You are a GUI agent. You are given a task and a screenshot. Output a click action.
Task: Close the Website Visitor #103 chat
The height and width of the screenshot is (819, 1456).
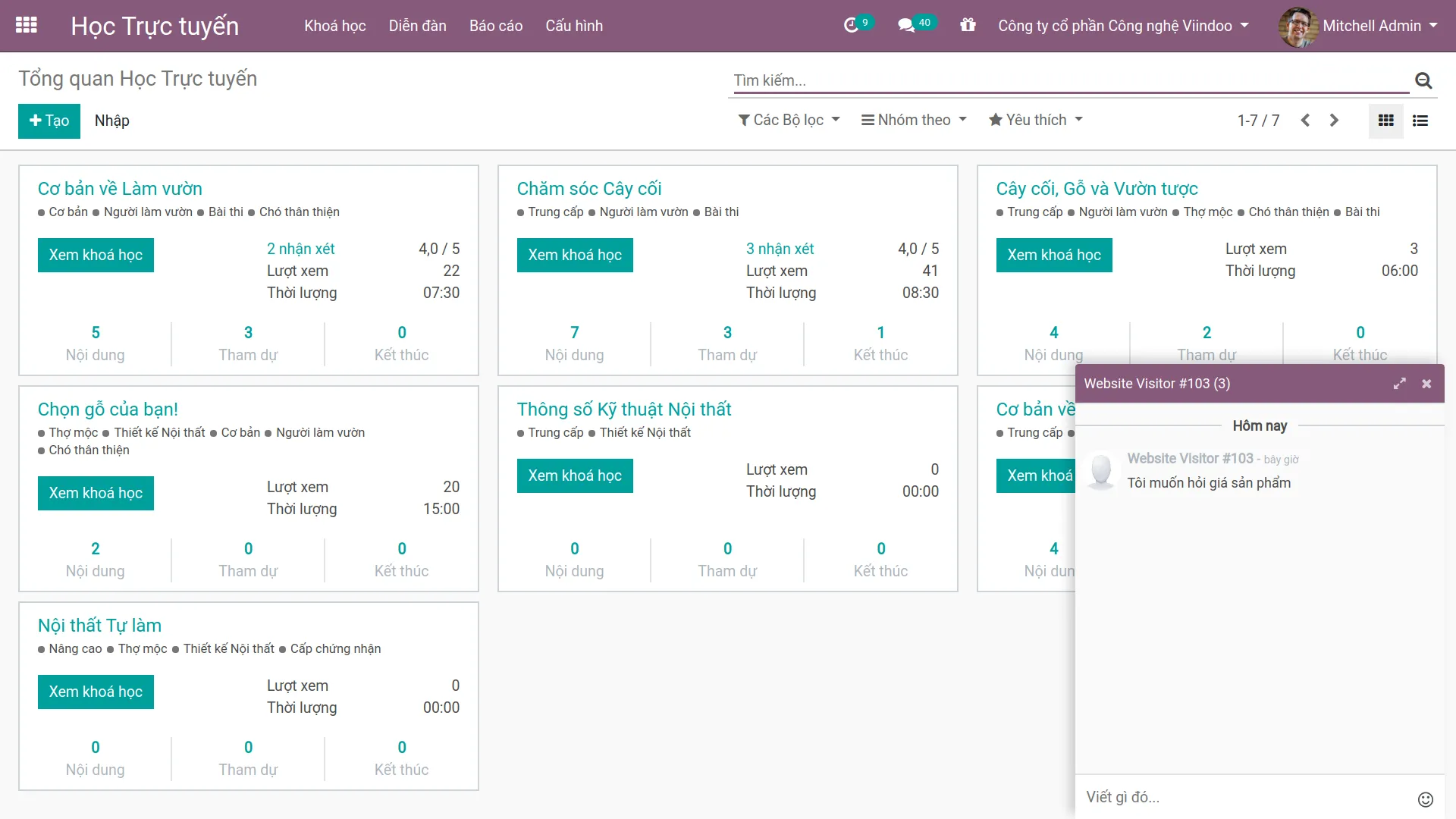1426,384
